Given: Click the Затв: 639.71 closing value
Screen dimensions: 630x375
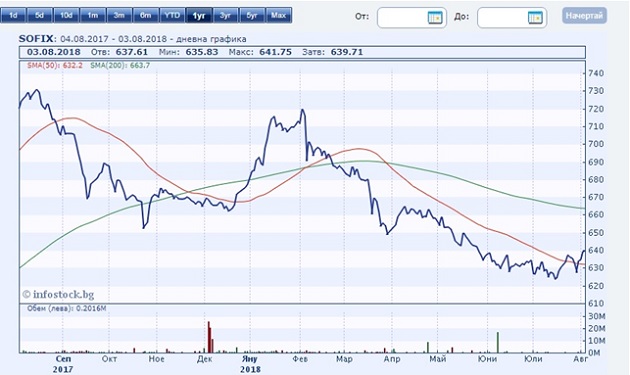Looking at the screenshot, I should click(x=332, y=52).
